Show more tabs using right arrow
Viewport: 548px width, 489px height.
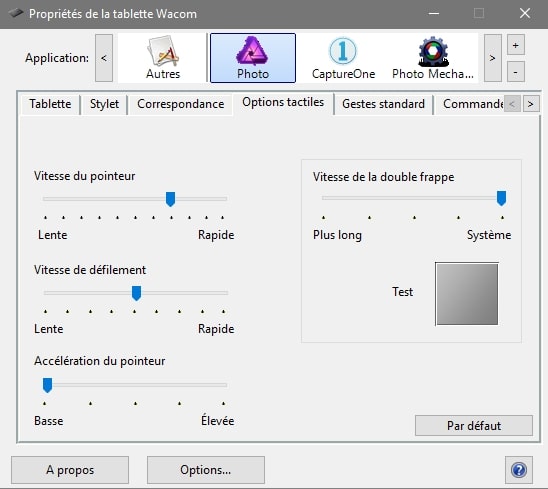(531, 104)
